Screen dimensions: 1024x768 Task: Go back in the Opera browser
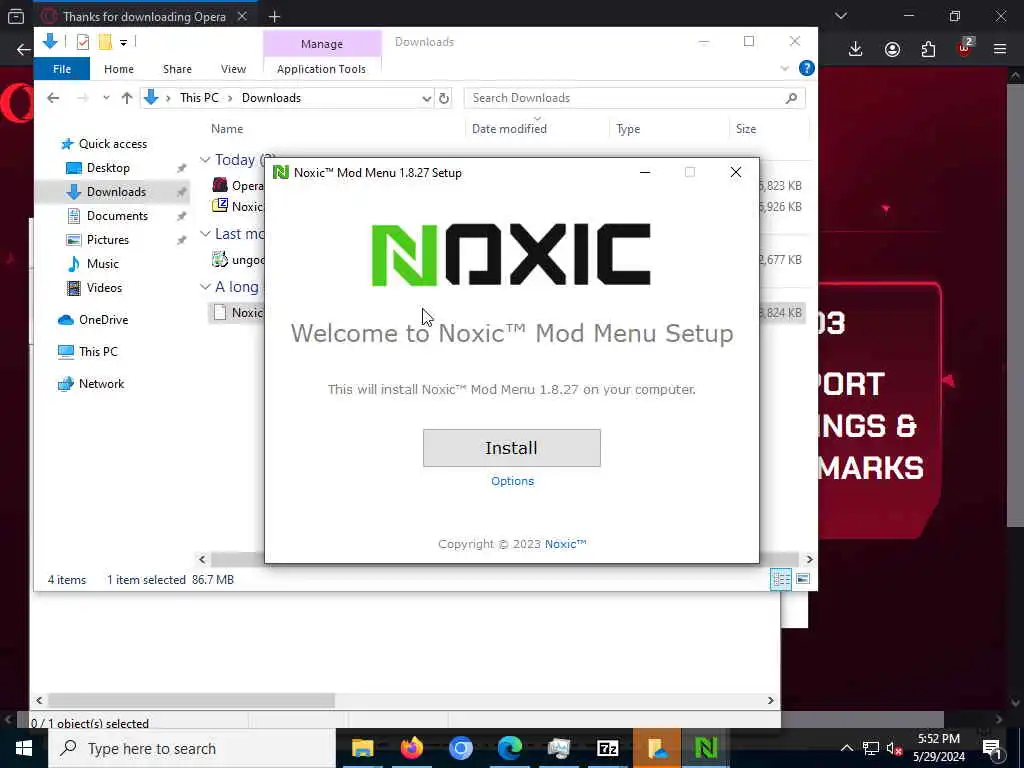[24, 49]
